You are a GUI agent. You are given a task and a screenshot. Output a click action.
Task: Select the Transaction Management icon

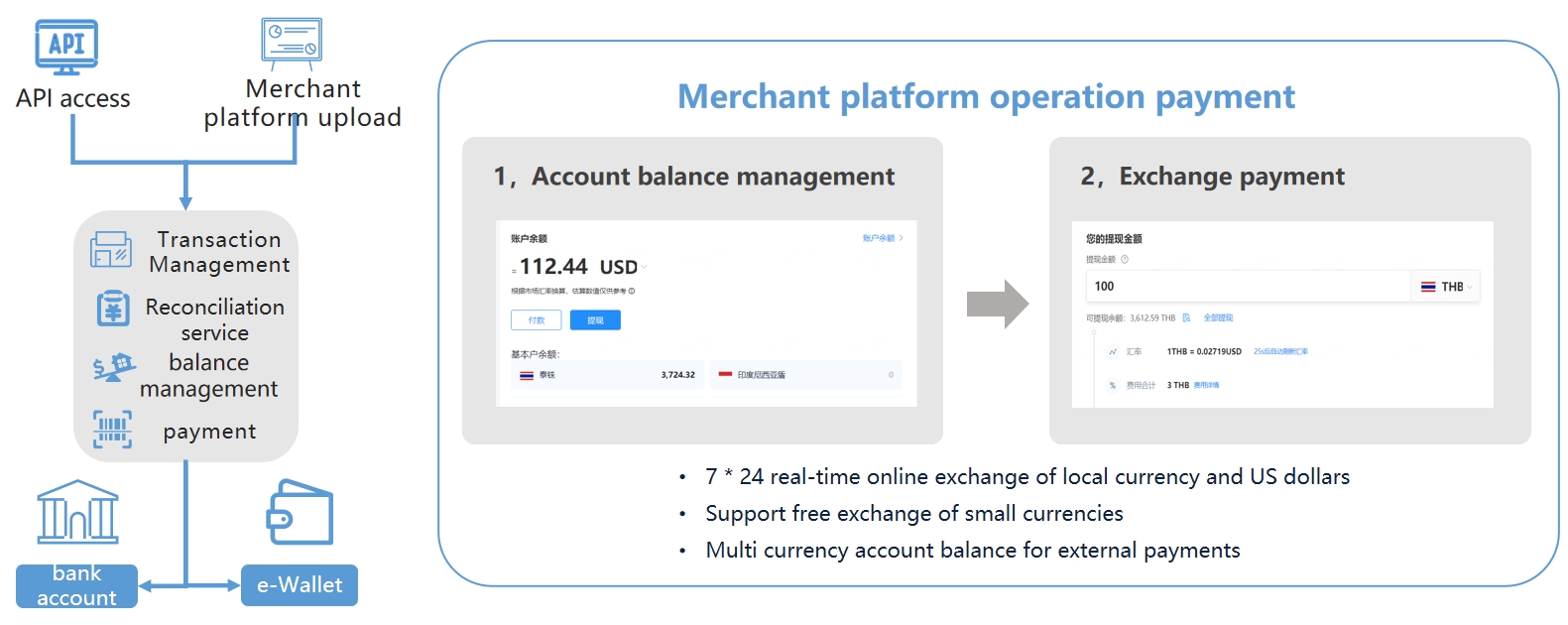coord(110,250)
